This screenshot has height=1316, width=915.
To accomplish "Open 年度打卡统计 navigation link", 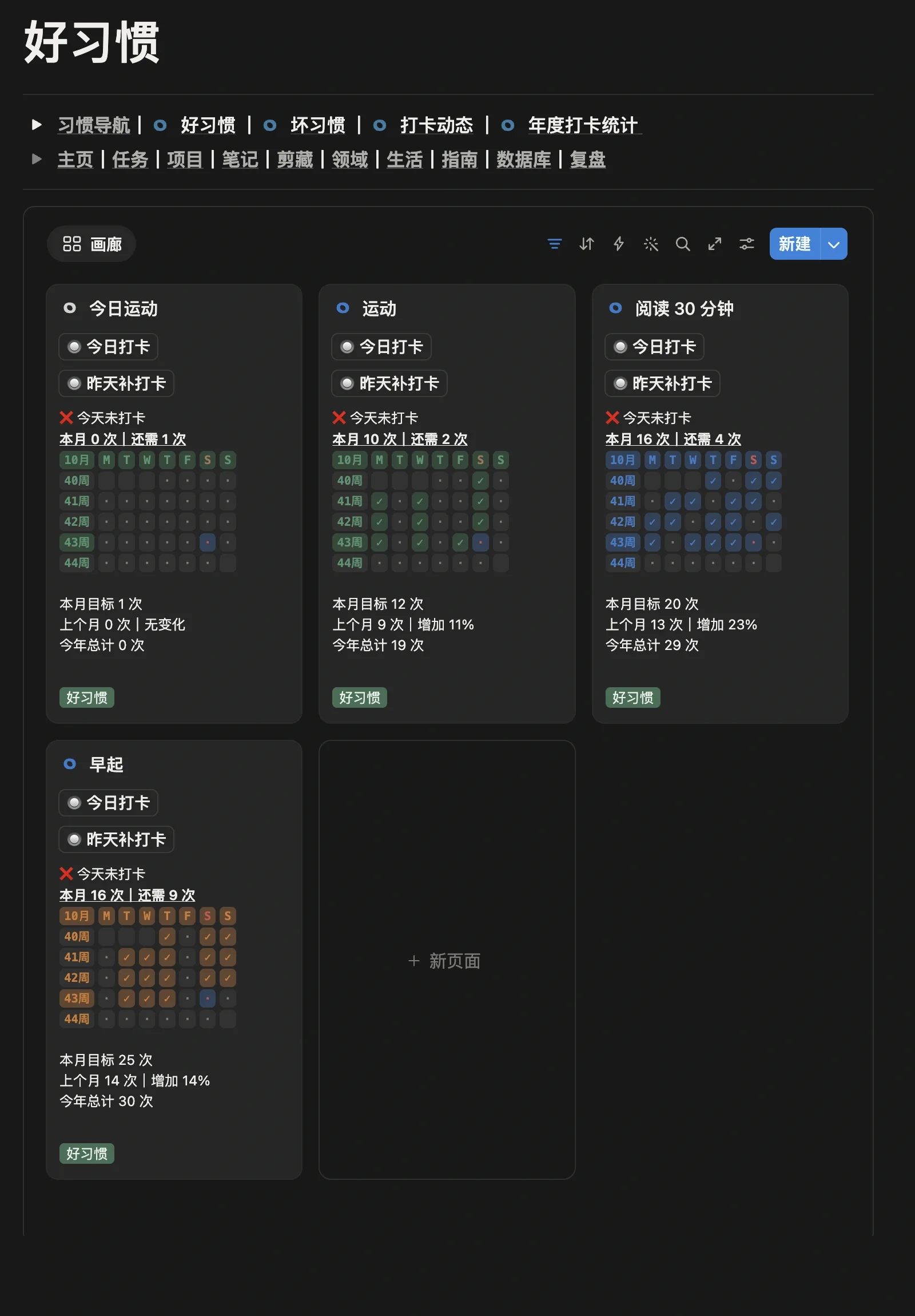I will pyautogui.click(x=583, y=125).
